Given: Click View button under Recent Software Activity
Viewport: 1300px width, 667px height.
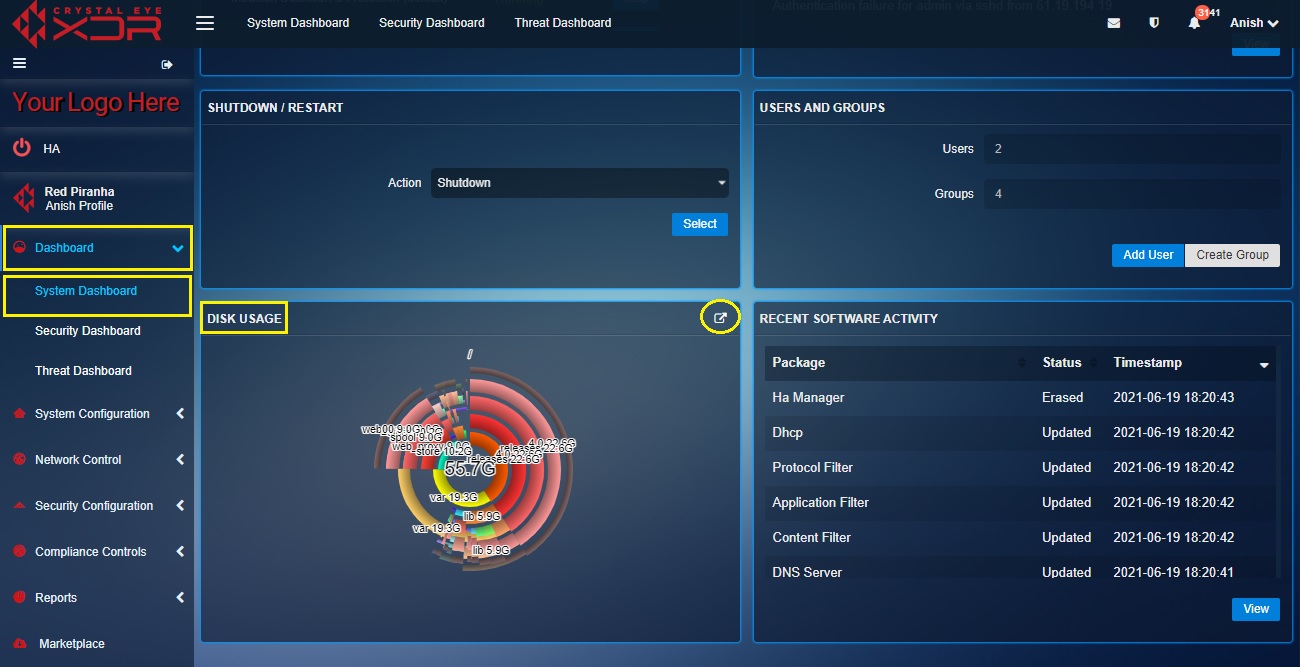Looking at the screenshot, I should pyautogui.click(x=1256, y=609).
